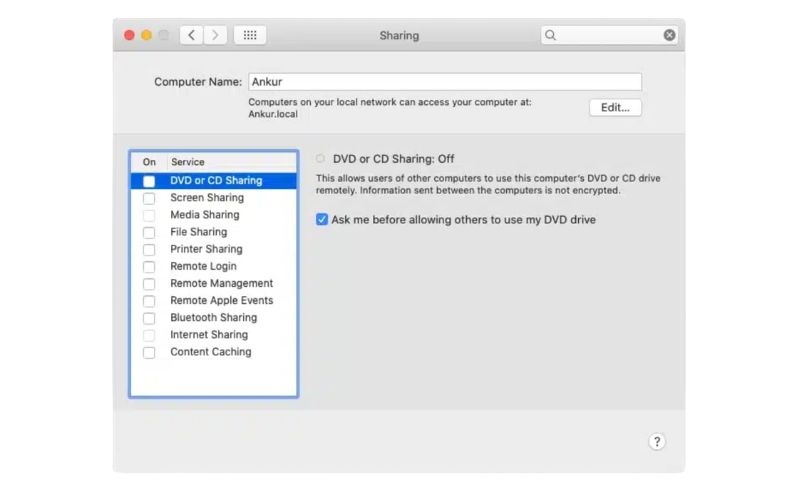
Task: Turn on the File Sharing checkbox
Action: pos(149,233)
